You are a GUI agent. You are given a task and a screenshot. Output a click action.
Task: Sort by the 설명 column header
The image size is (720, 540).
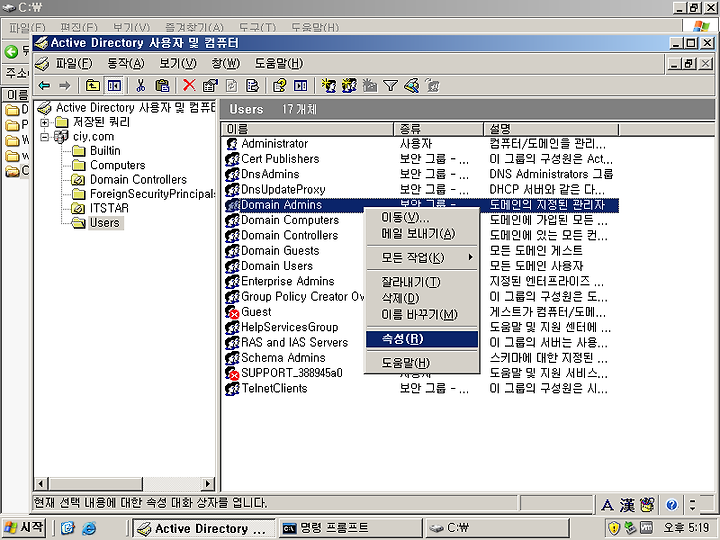point(551,129)
